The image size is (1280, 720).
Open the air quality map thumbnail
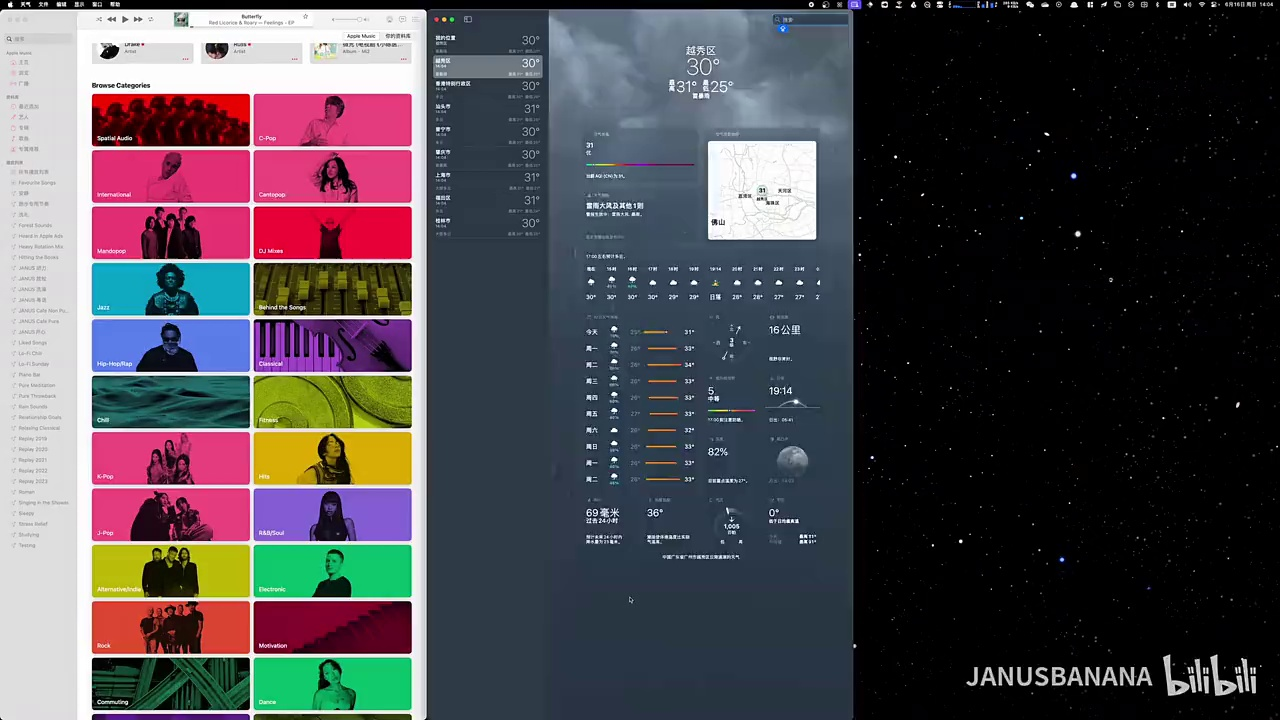click(x=762, y=190)
